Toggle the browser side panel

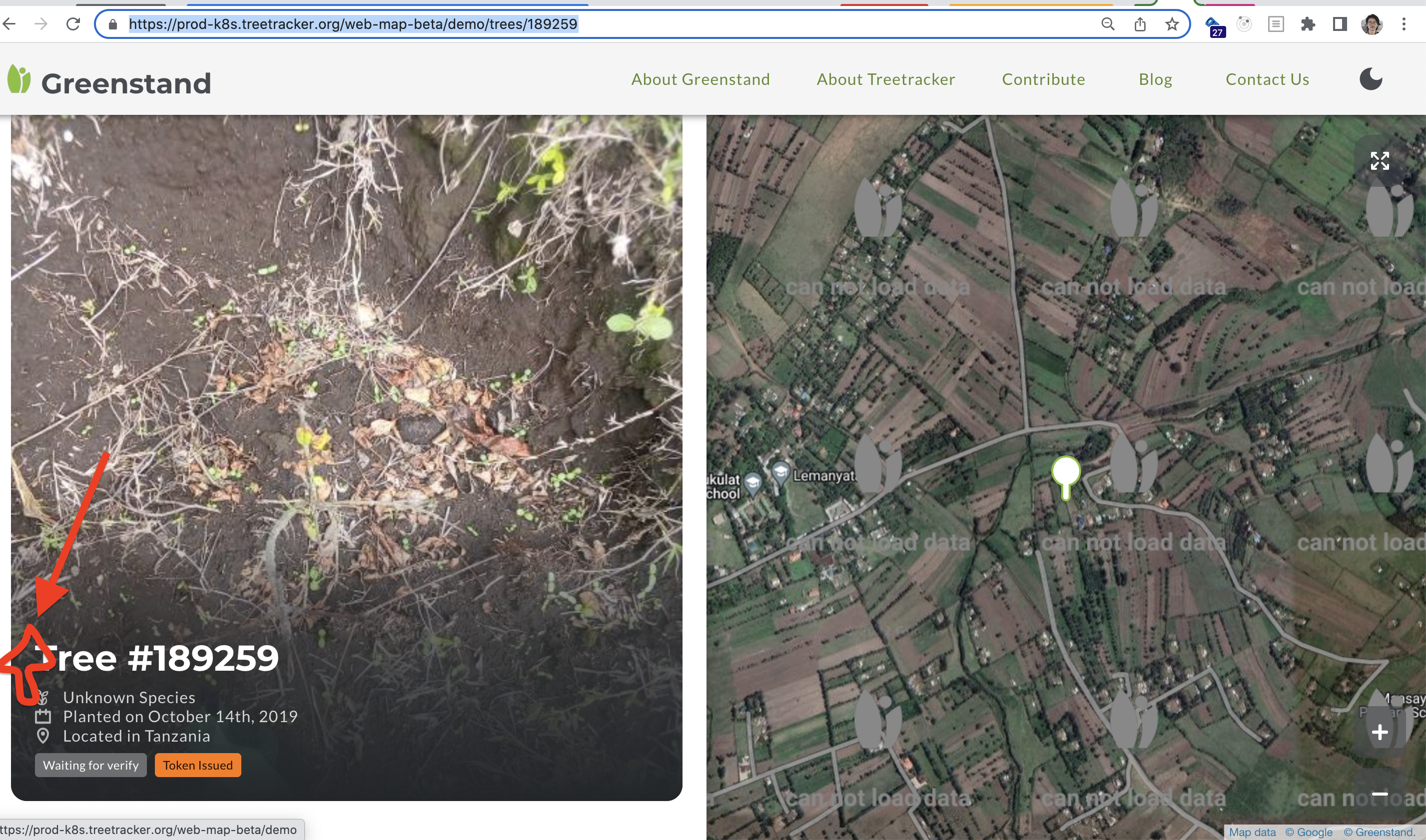[x=1340, y=24]
